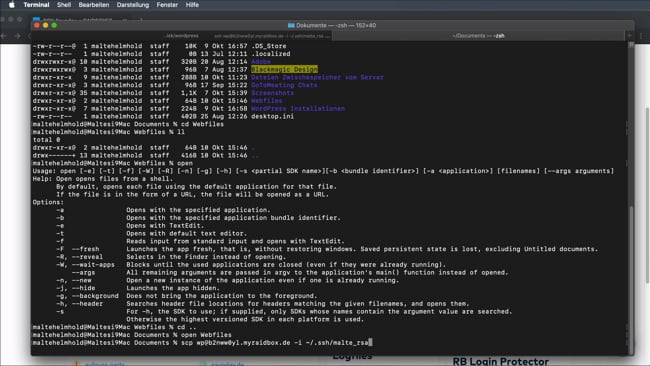Viewport: 650px width, 366px height.
Task: Open the Shell menu
Action: (x=64, y=5)
